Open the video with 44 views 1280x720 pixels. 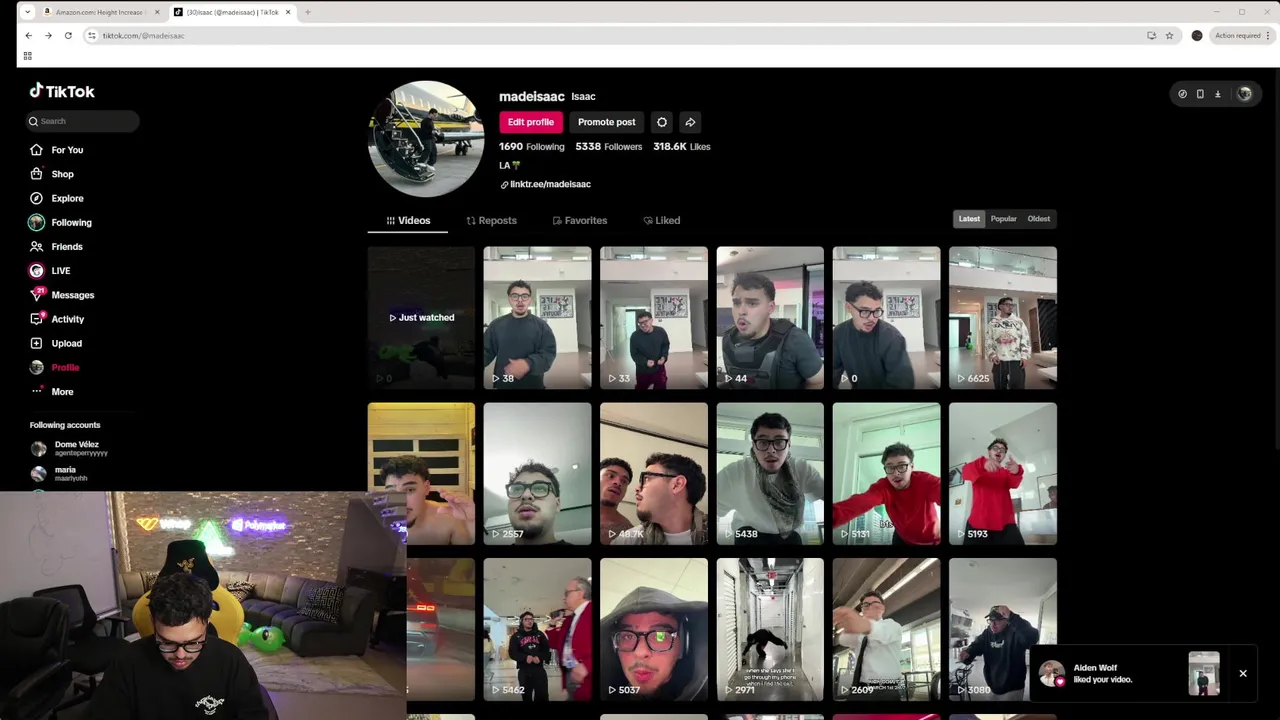click(770, 318)
